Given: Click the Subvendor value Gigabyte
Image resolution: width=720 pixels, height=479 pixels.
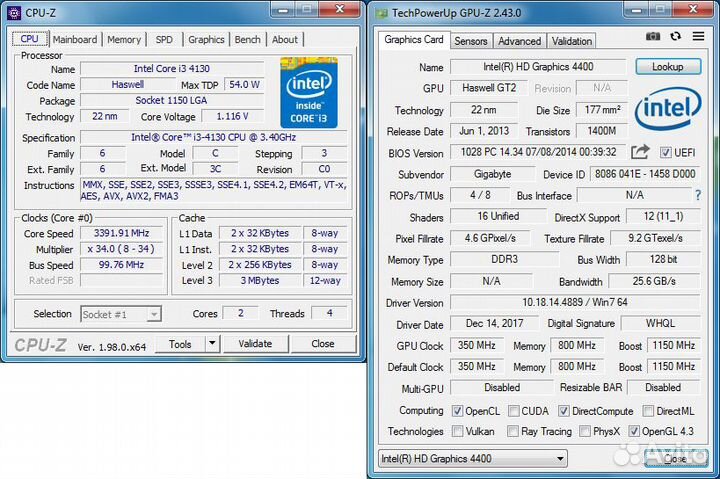Looking at the screenshot, I should 493,174.
